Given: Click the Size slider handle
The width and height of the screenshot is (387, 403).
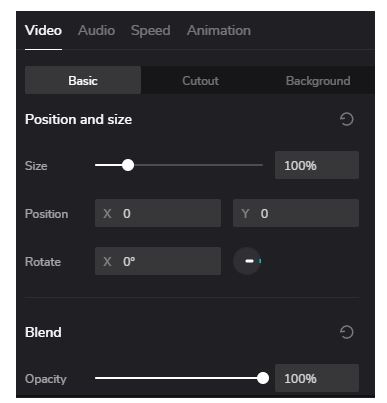Looking at the screenshot, I should (128, 165).
